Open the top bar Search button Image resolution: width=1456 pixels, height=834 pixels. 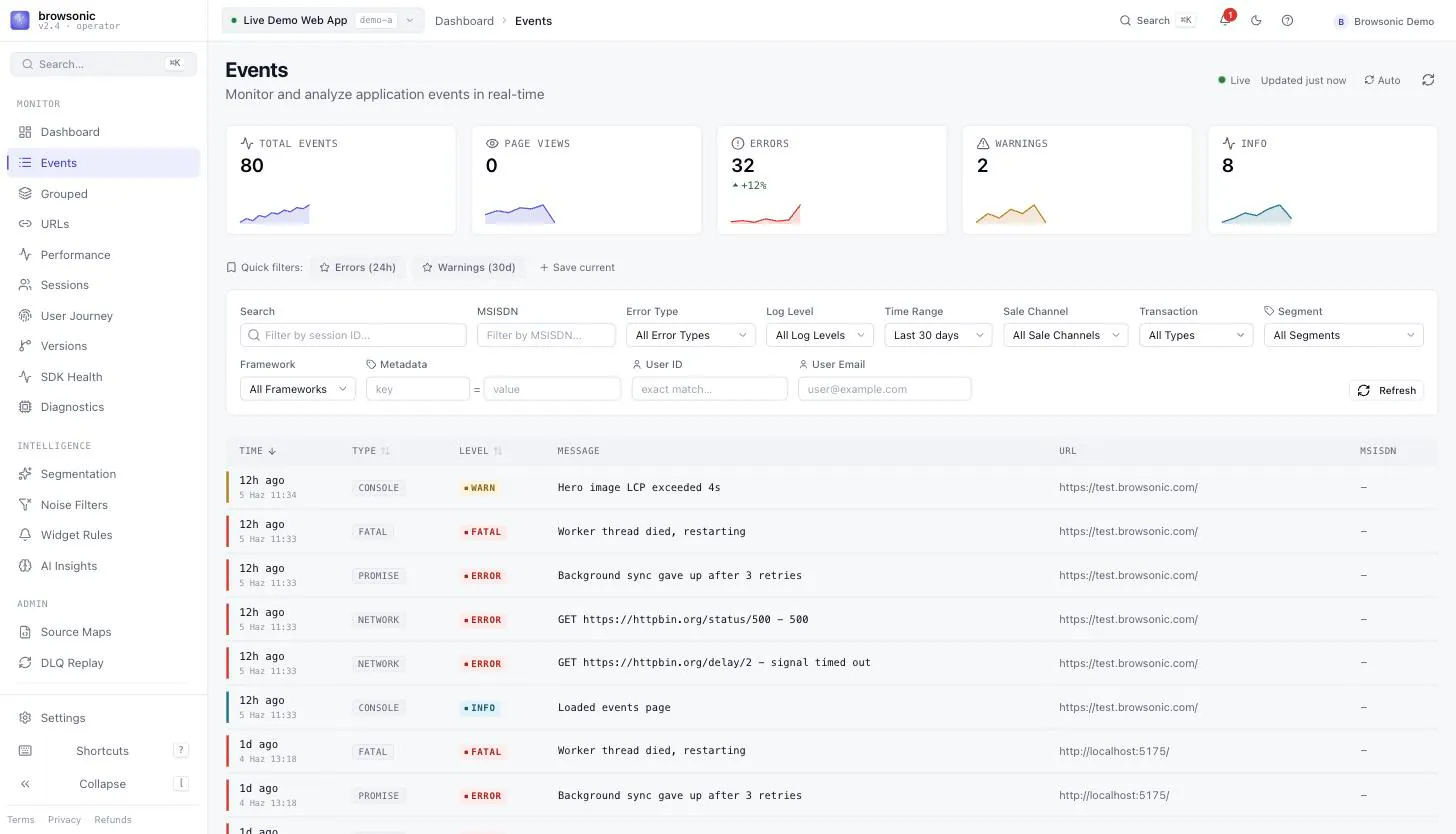click(x=1157, y=20)
